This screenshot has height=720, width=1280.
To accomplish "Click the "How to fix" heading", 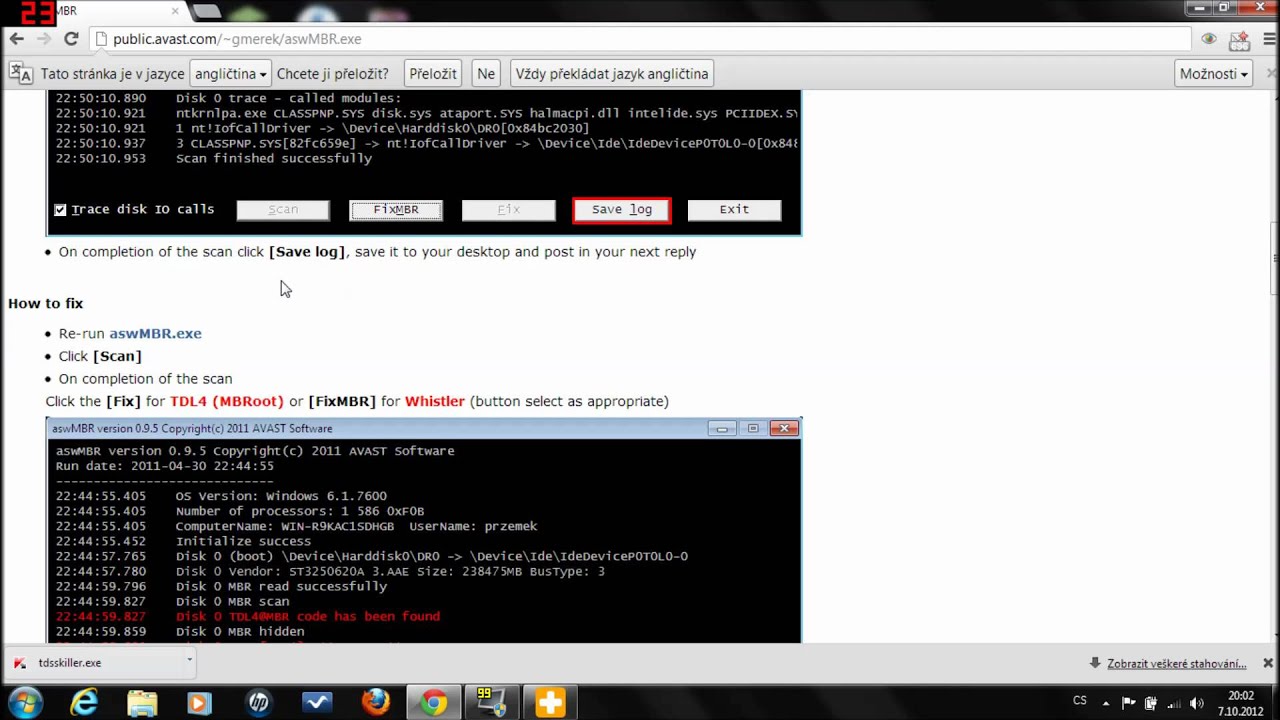I will click(x=46, y=303).
